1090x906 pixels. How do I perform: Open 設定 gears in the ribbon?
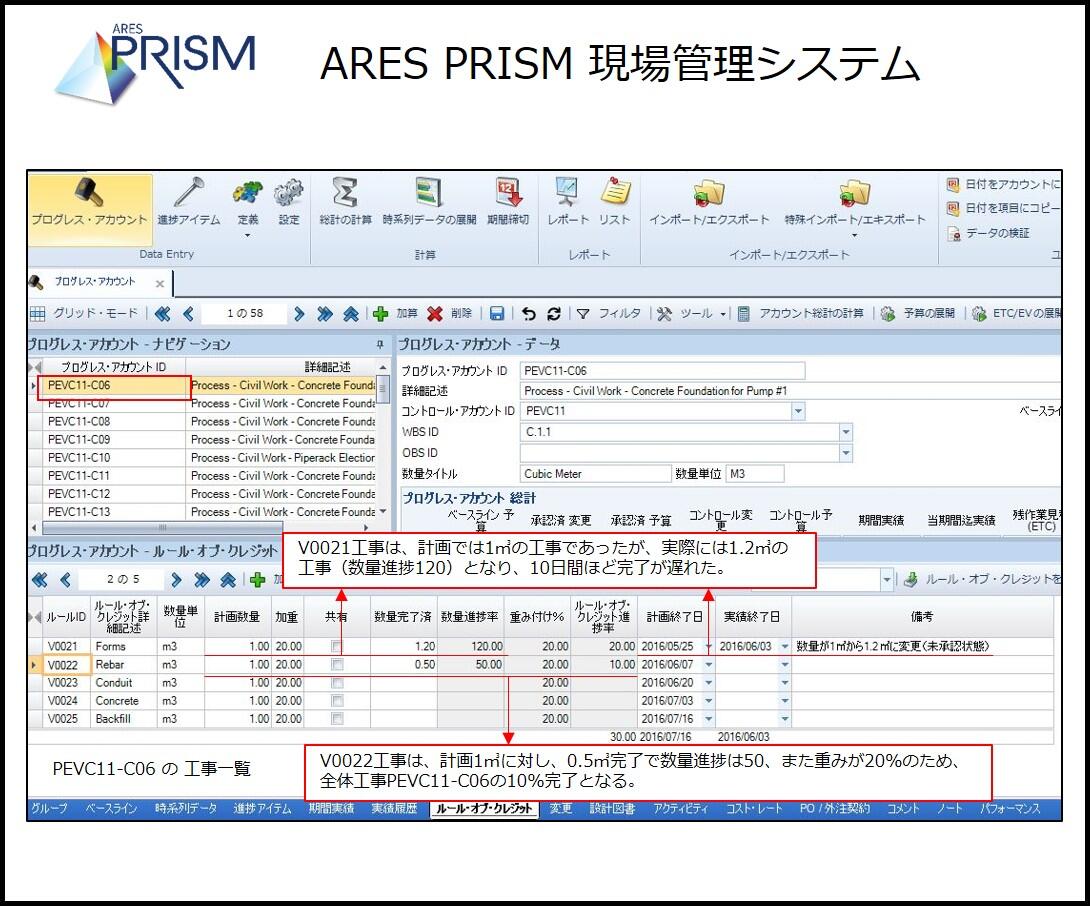pos(288,202)
